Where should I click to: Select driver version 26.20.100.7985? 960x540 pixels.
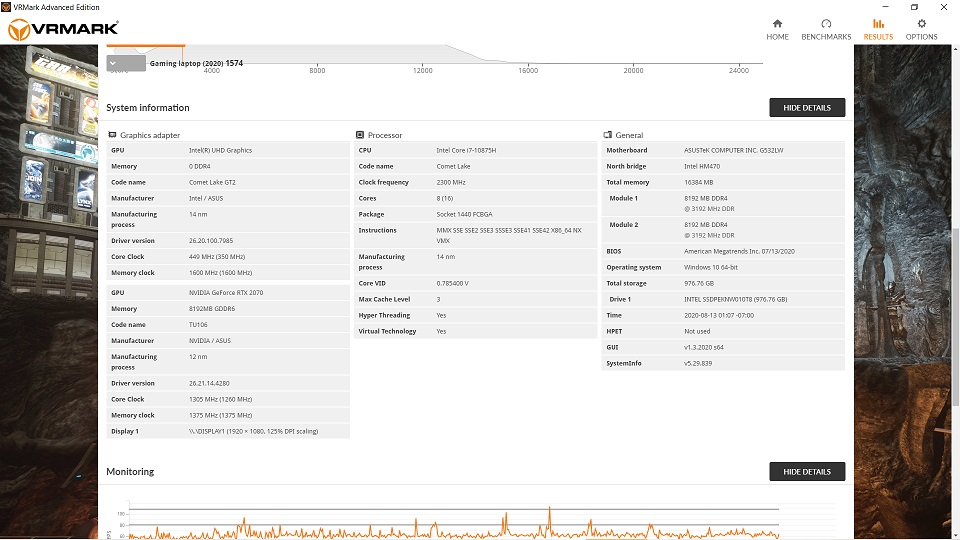211,241
